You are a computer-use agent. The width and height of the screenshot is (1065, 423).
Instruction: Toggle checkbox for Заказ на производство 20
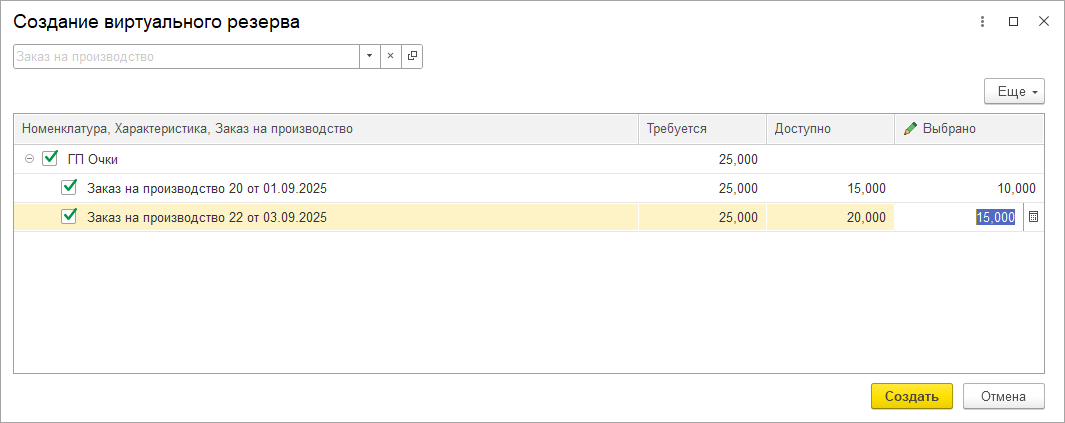pos(69,188)
